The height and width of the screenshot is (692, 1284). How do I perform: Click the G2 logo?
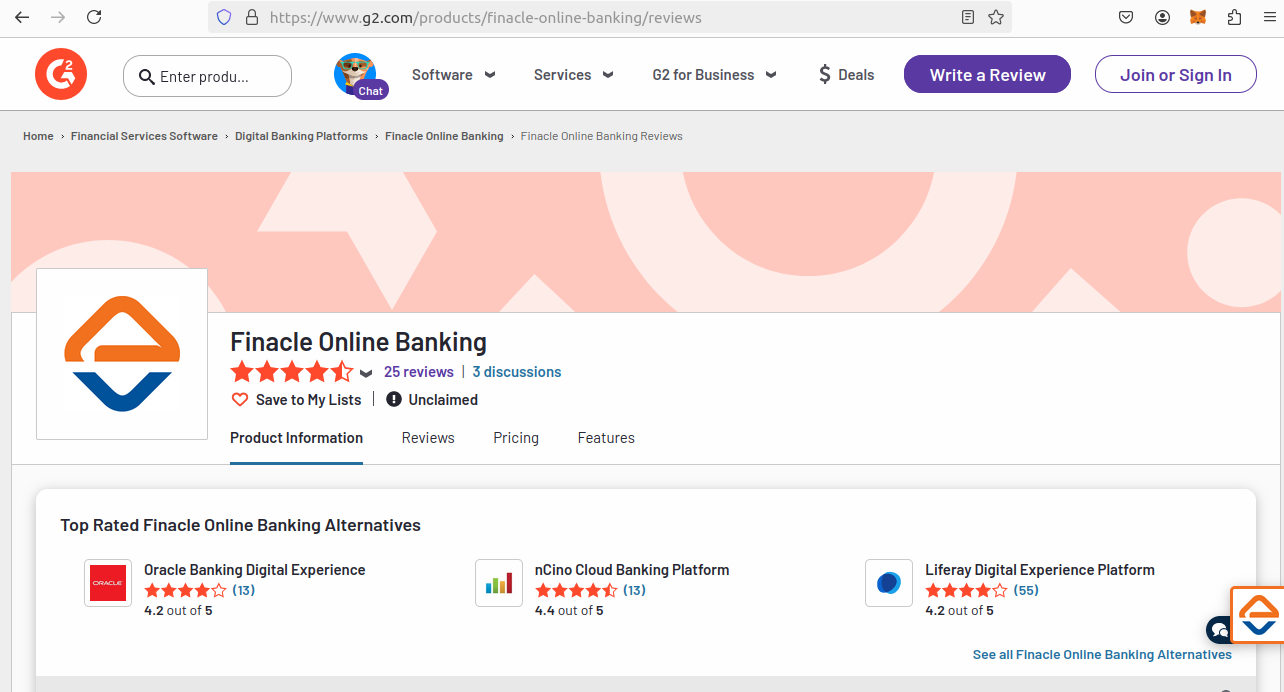coord(61,75)
